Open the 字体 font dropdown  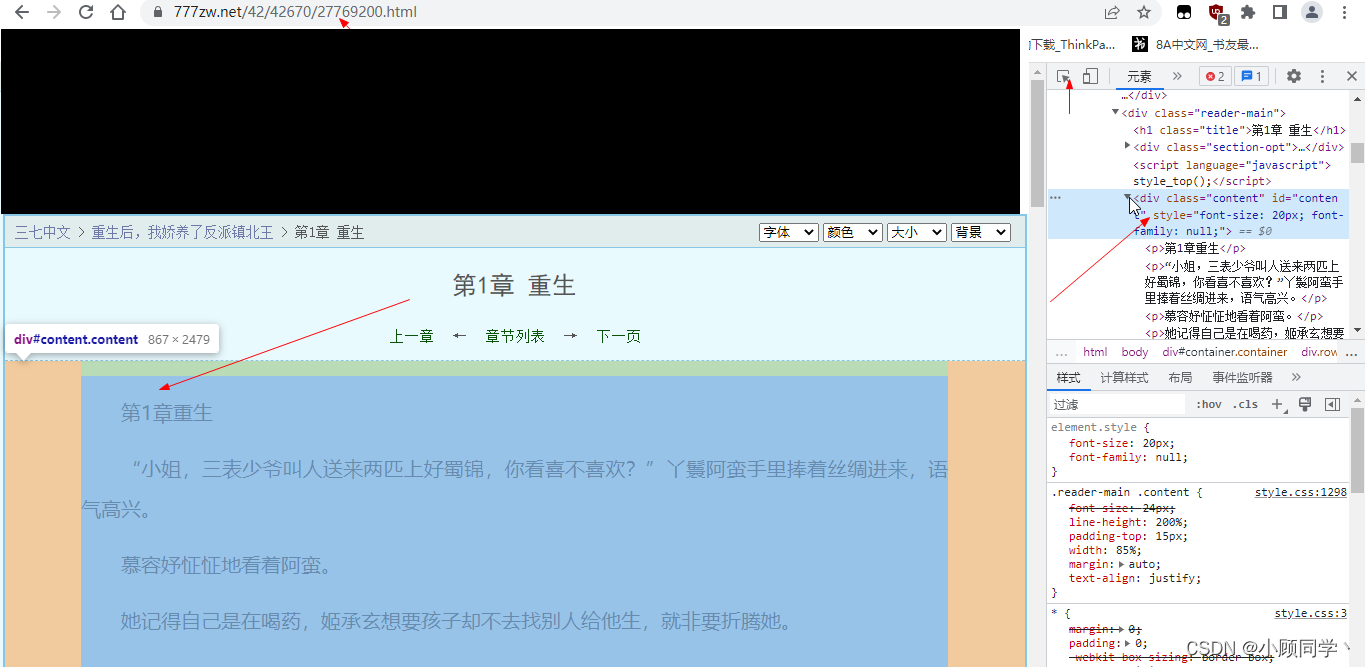789,232
